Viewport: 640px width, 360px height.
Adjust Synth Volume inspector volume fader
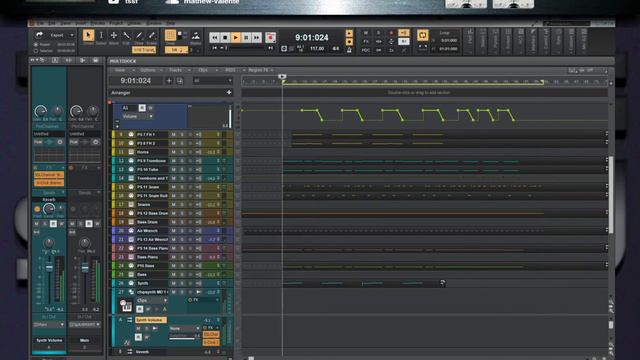[x=49, y=267]
